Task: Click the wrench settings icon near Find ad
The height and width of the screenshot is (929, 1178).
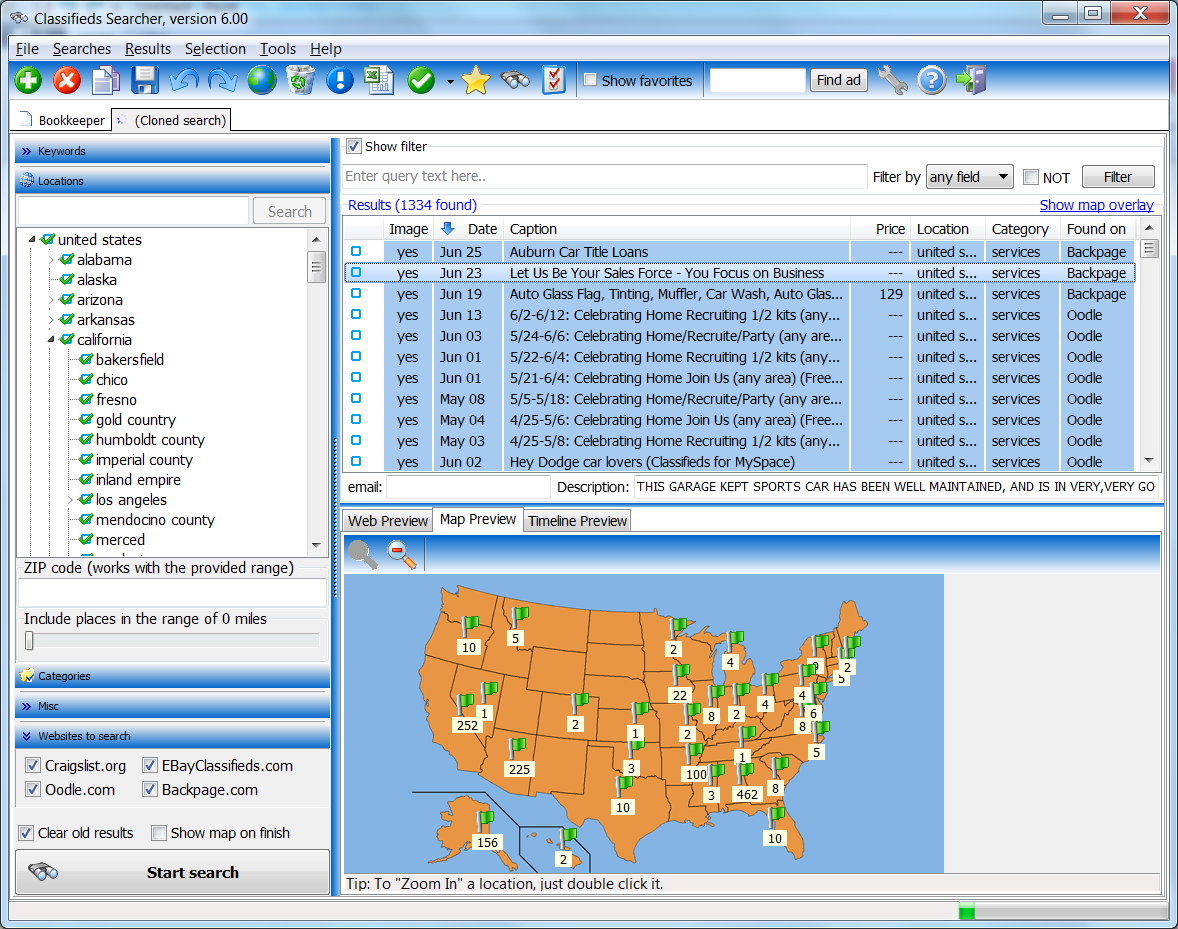Action: (x=892, y=80)
